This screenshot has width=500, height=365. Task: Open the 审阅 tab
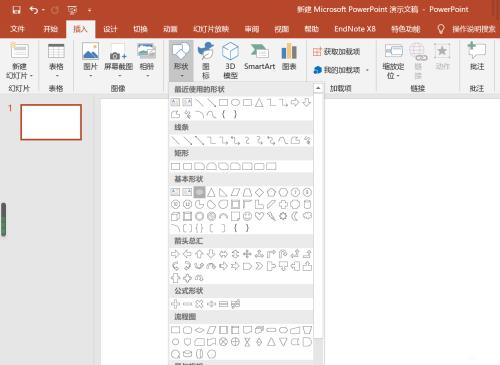(x=252, y=29)
